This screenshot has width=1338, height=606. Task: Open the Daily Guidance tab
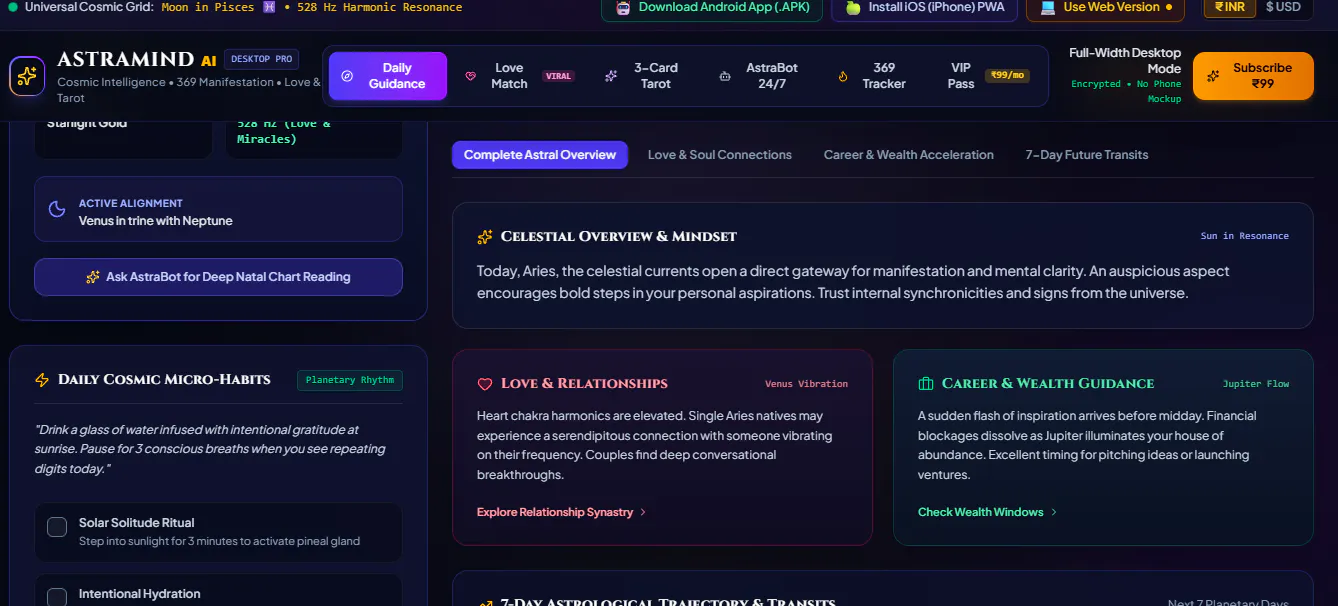[x=388, y=76]
